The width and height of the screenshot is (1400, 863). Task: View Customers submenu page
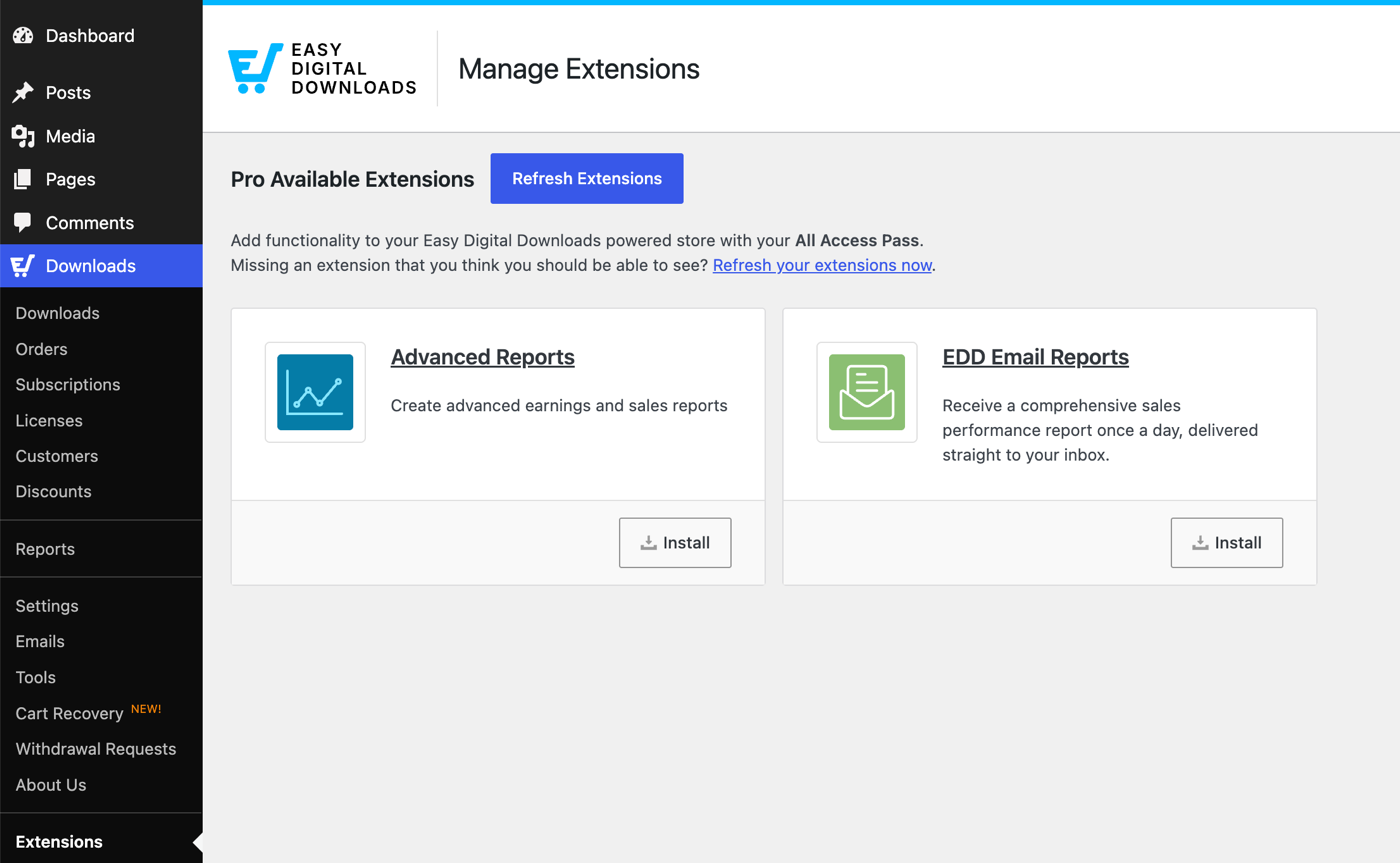57,456
